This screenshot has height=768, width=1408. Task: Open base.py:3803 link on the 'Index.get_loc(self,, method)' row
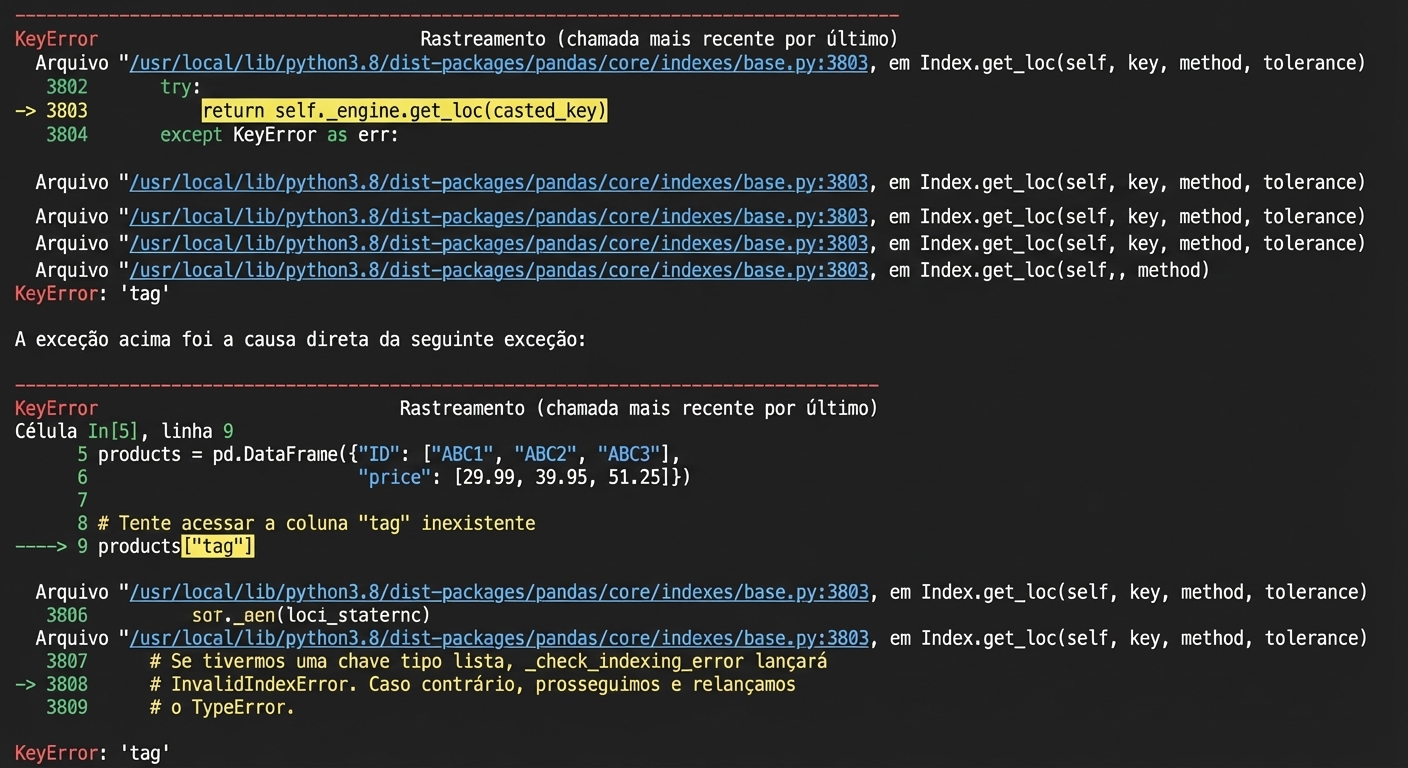click(498, 270)
